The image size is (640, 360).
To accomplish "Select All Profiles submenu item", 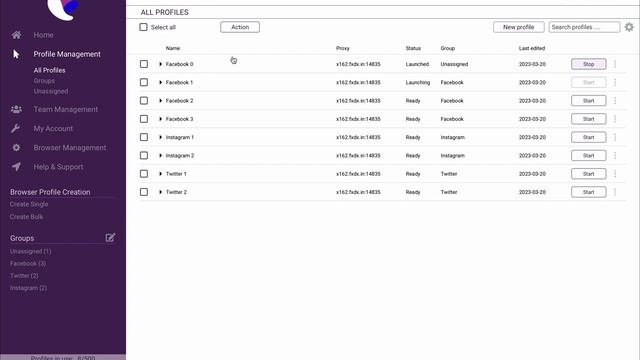I will click(49, 70).
